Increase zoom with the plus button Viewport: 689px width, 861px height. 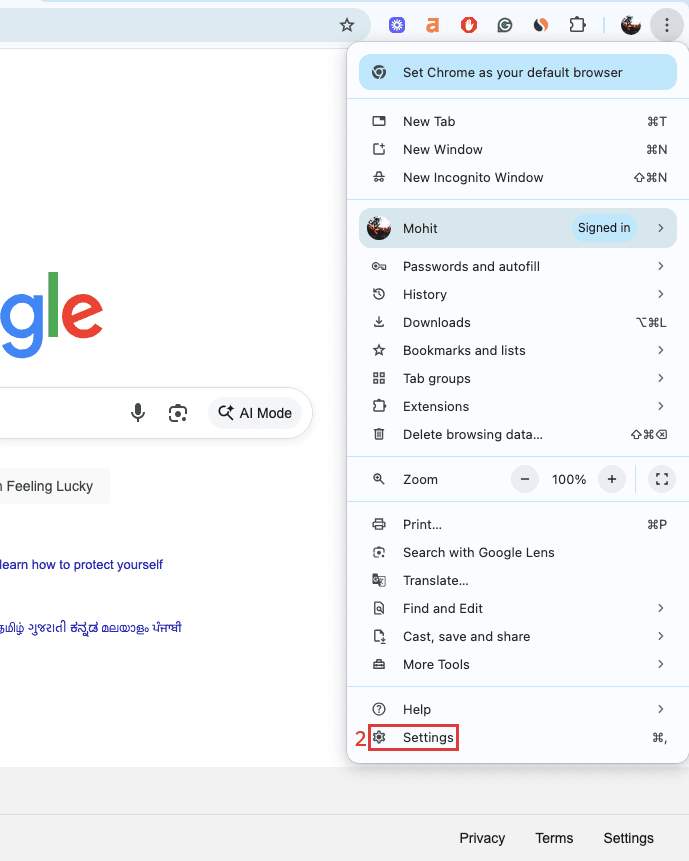pyautogui.click(x=612, y=479)
